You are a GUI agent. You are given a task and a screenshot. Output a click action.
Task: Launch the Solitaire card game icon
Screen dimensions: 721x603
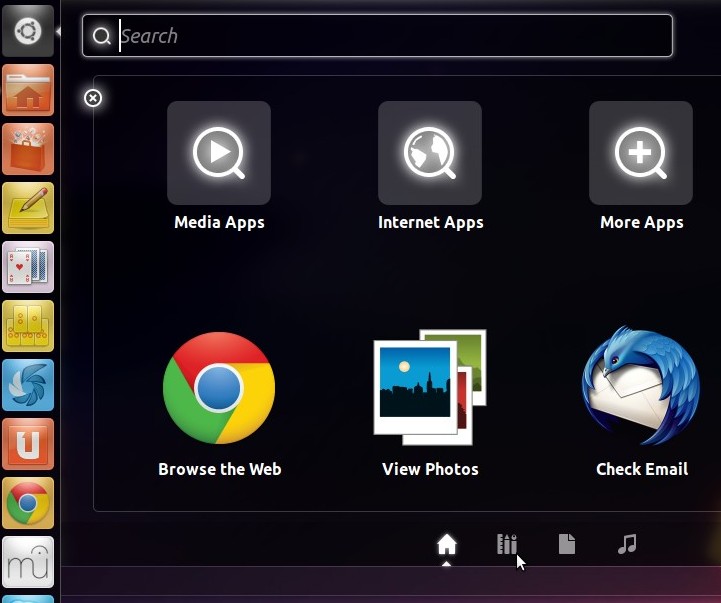pyautogui.click(x=28, y=267)
